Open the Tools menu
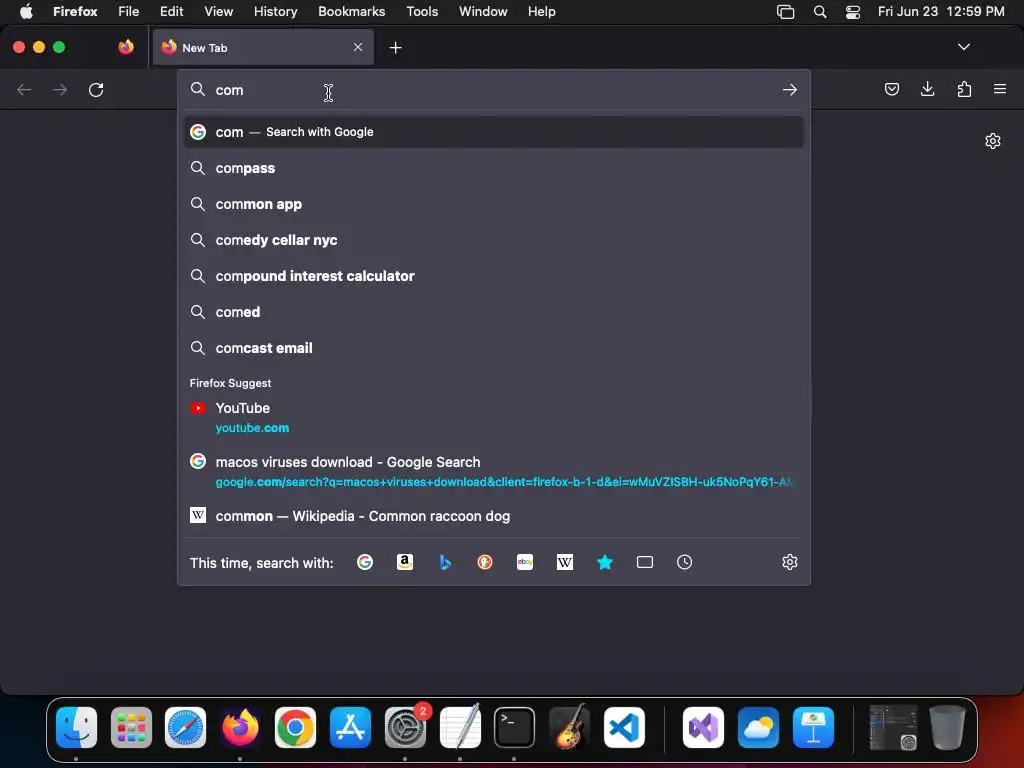This screenshot has width=1024, height=768. point(422,12)
